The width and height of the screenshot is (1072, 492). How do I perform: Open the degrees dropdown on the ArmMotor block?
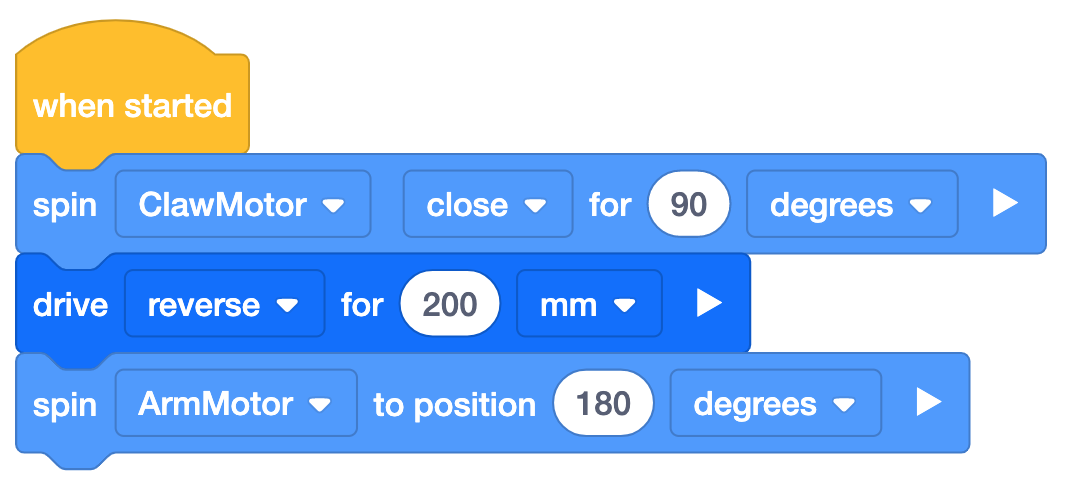tap(775, 404)
